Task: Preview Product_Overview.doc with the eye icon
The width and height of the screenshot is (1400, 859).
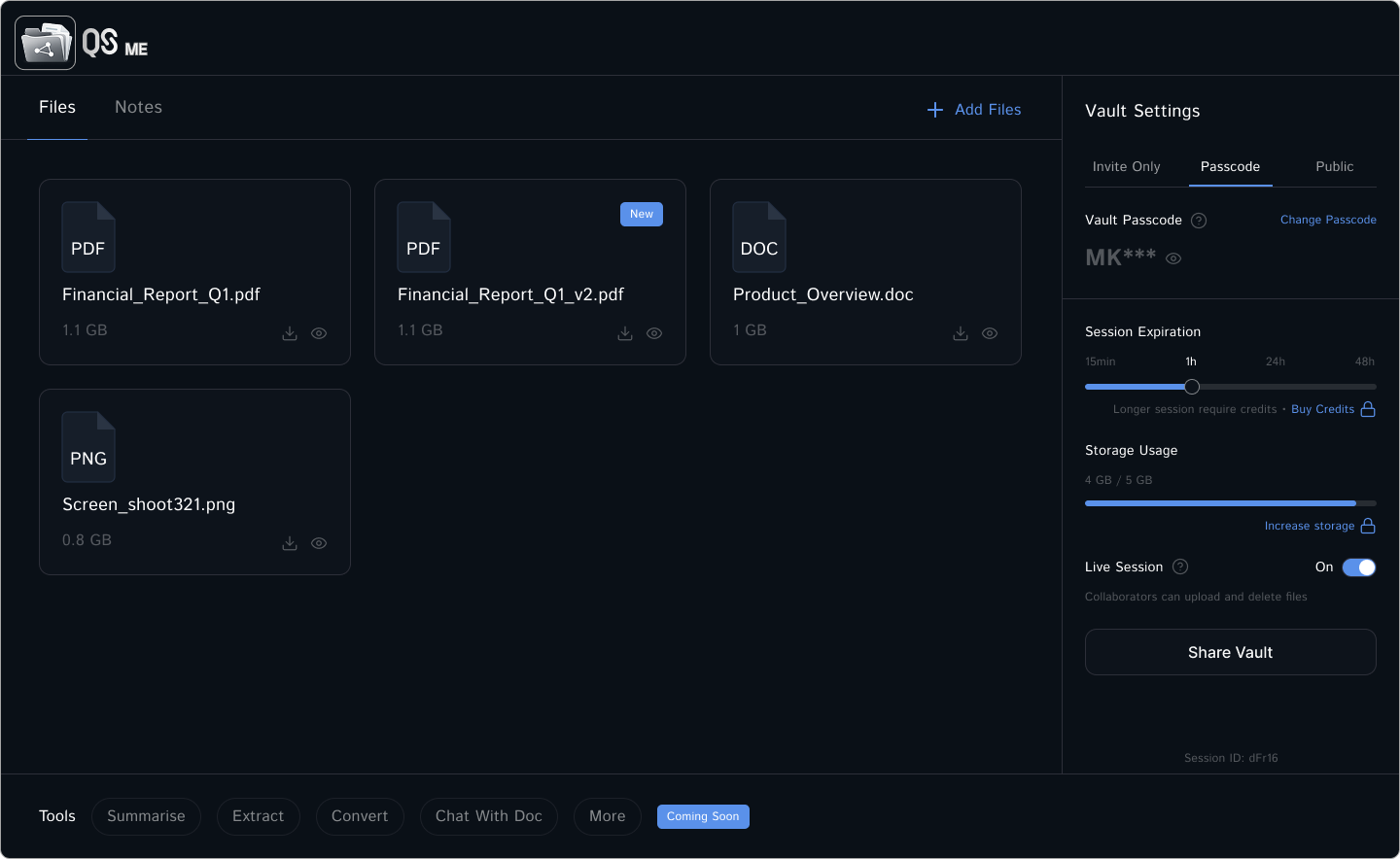Action: (x=990, y=333)
